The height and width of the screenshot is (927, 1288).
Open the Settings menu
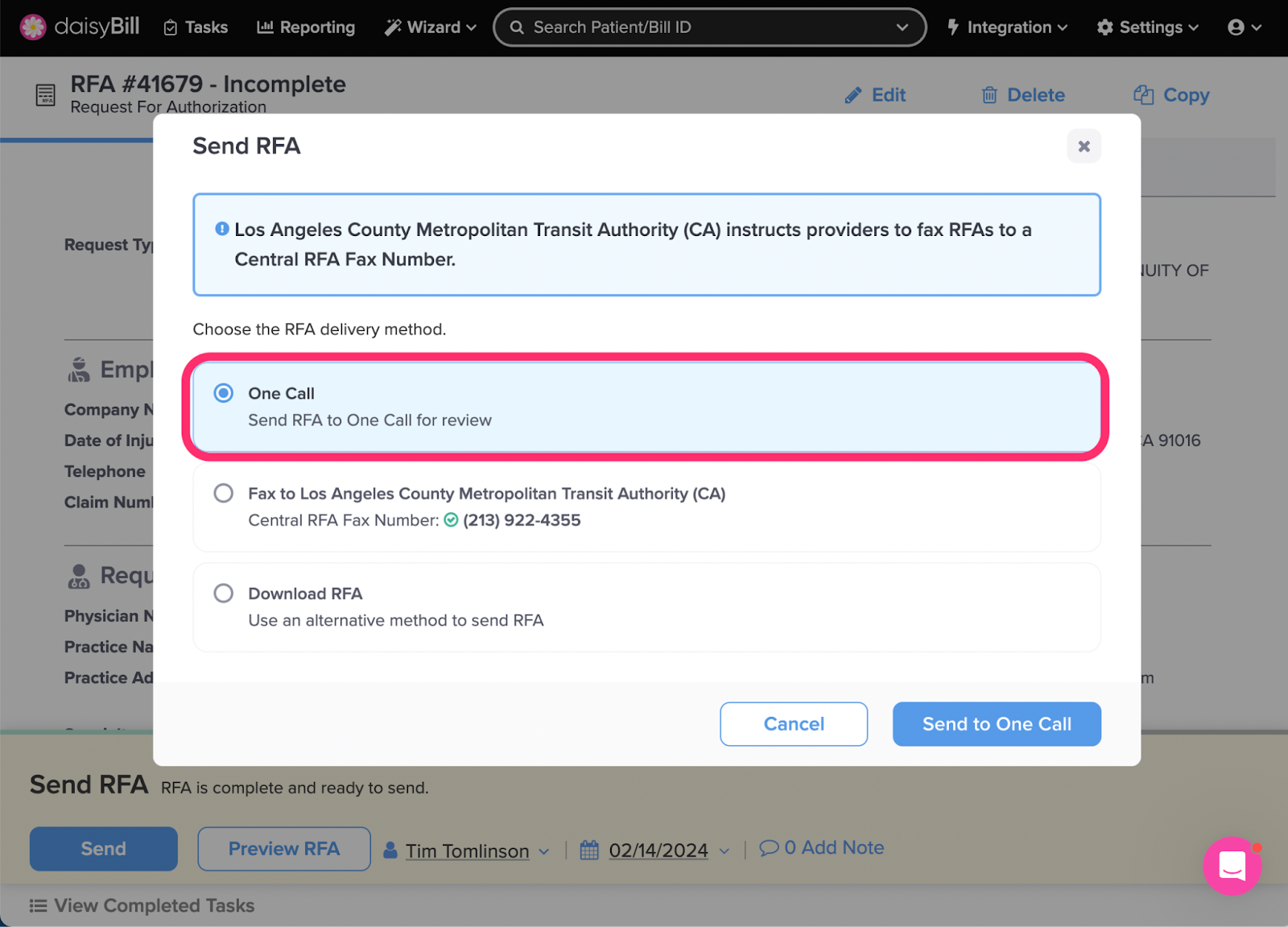(x=1147, y=27)
